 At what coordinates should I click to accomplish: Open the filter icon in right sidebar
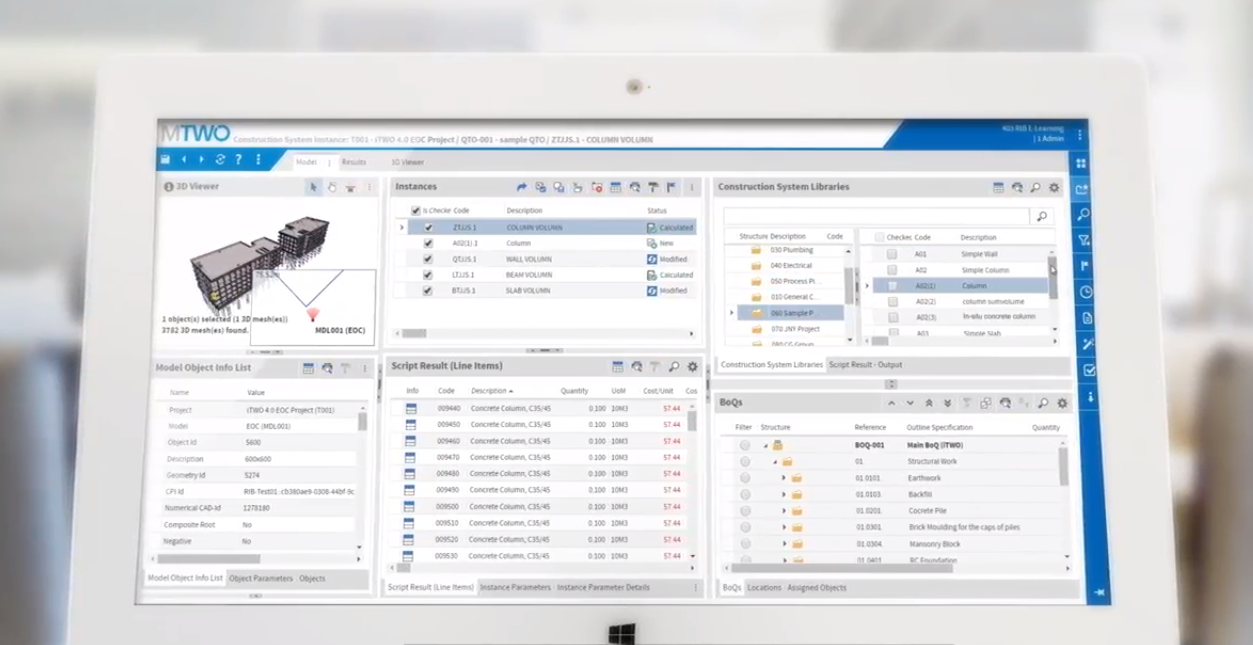click(1083, 240)
